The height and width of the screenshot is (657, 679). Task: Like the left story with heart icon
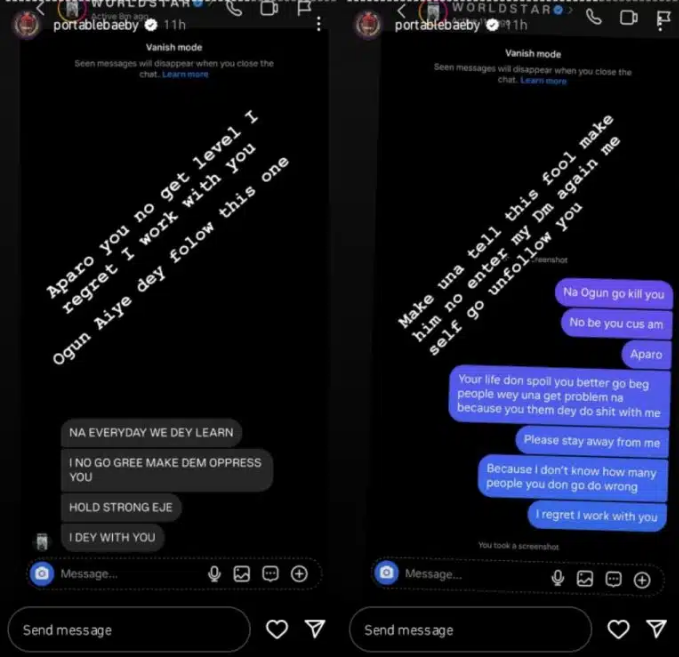tap(277, 629)
